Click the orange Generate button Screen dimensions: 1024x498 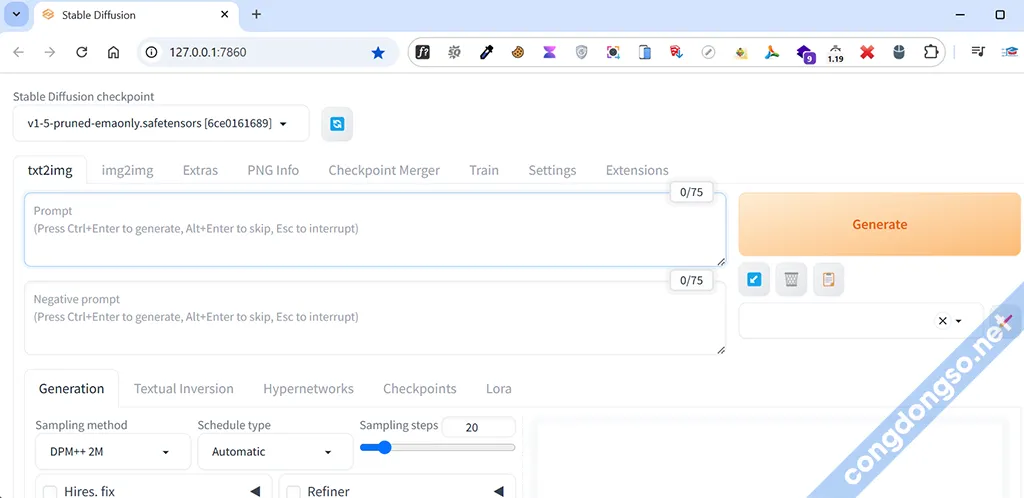(x=880, y=225)
